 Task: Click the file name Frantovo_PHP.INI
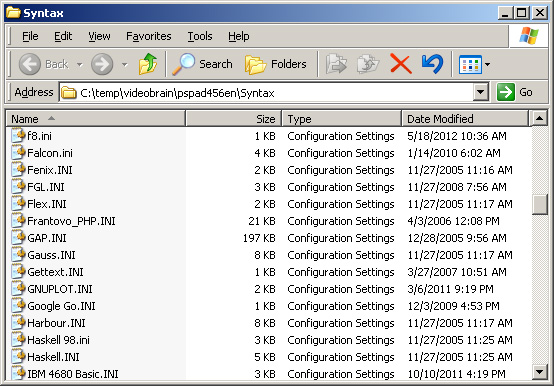tap(71, 221)
